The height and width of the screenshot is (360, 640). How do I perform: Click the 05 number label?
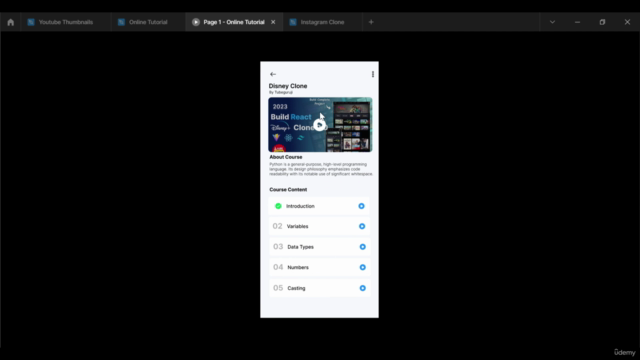(x=278, y=288)
